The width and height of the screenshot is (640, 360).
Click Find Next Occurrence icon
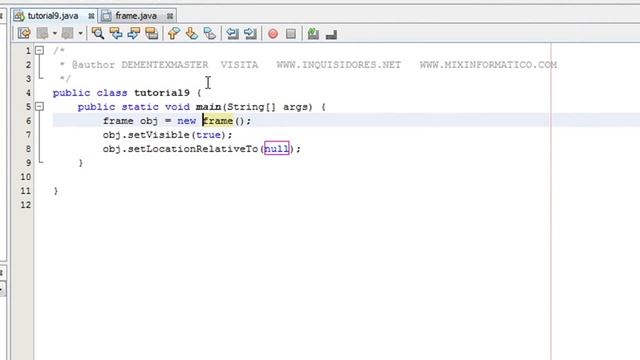click(133, 33)
